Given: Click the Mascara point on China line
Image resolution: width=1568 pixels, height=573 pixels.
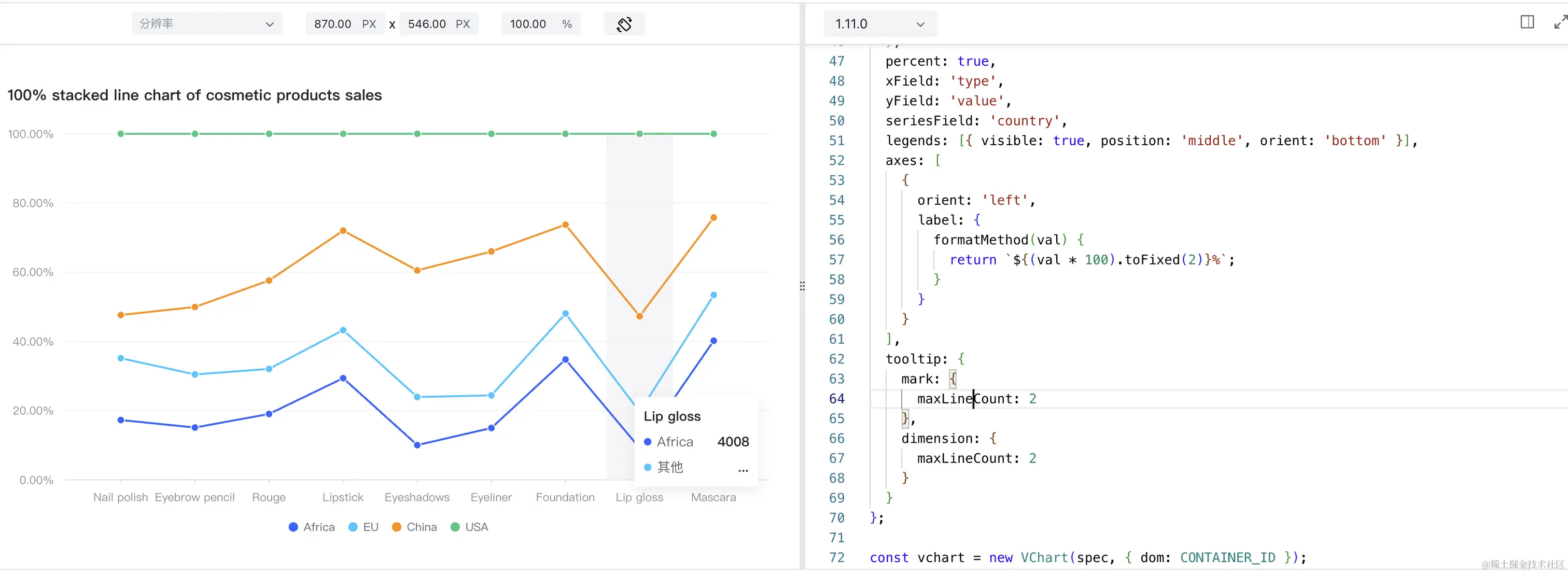Looking at the screenshot, I should (x=713, y=218).
